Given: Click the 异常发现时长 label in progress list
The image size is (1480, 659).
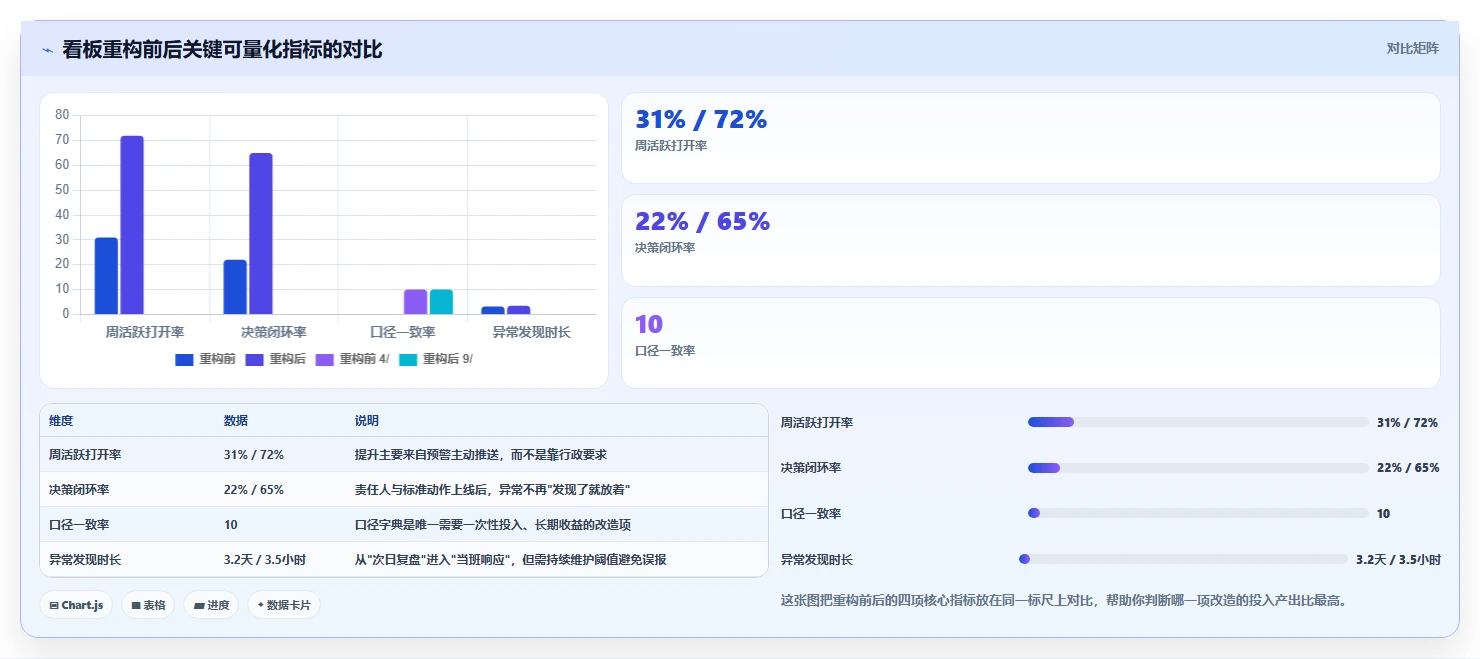Looking at the screenshot, I should tap(817, 560).
